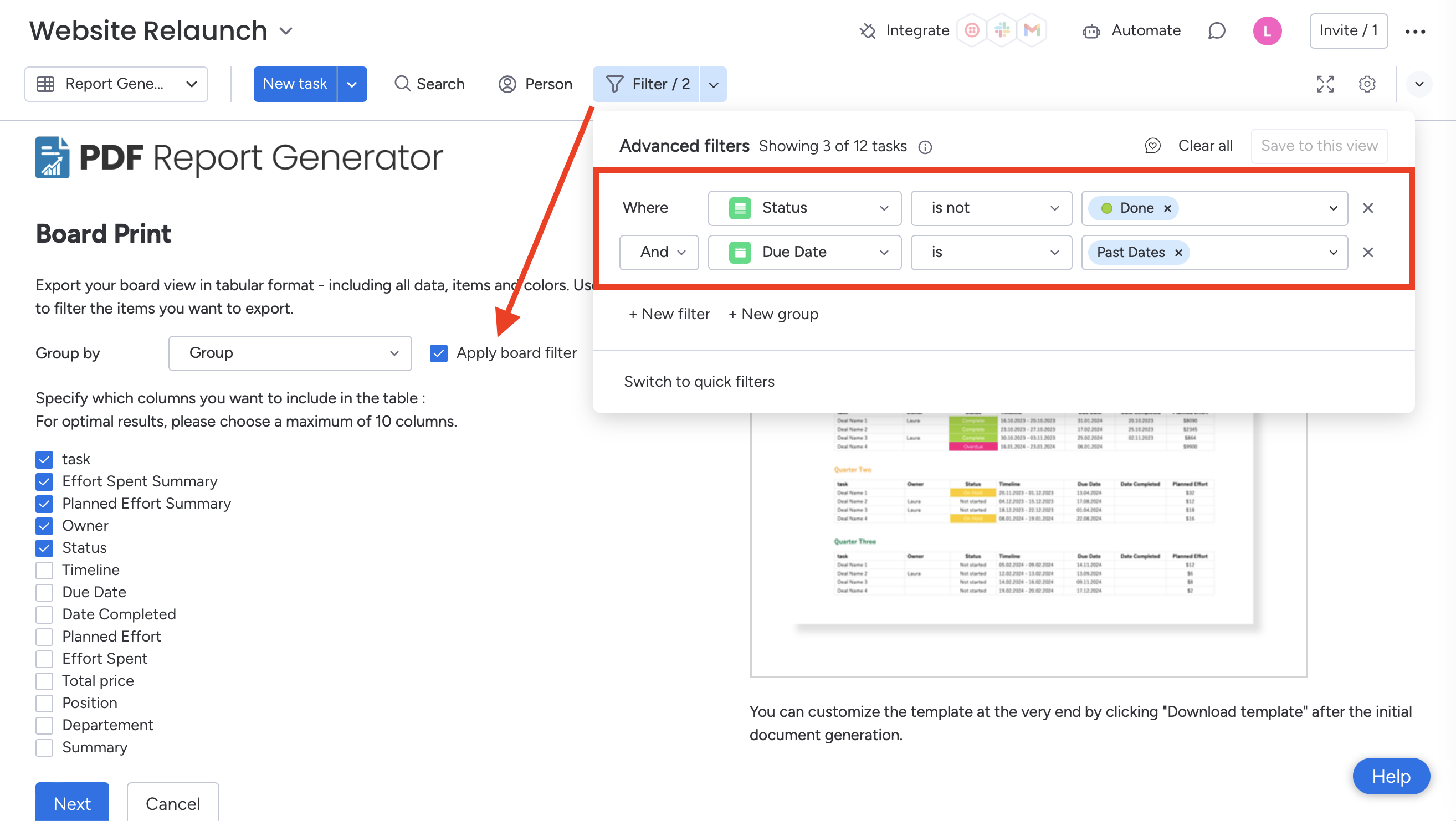Image resolution: width=1456 pixels, height=821 pixels.
Task: Enter fullscreen view mode
Action: (x=1325, y=84)
